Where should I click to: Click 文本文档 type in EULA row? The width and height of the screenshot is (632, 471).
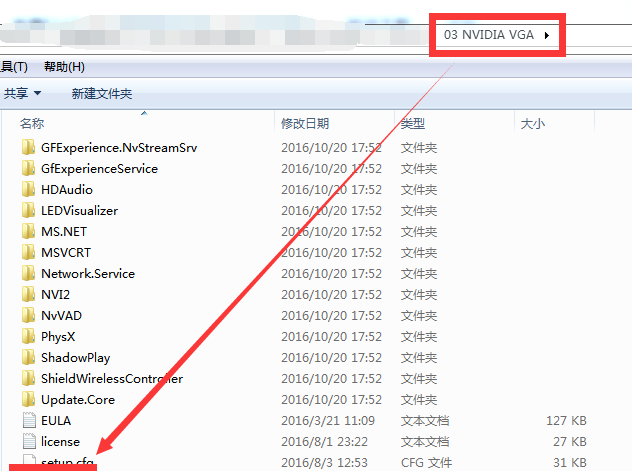tap(425, 421)
